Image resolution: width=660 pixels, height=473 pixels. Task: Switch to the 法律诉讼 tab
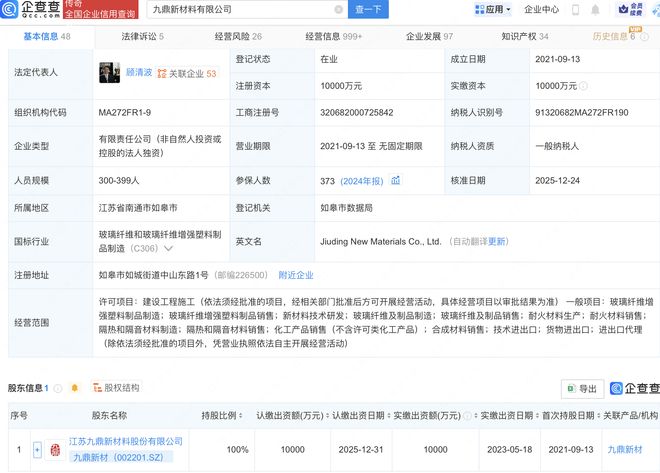(x=142, y=36)
